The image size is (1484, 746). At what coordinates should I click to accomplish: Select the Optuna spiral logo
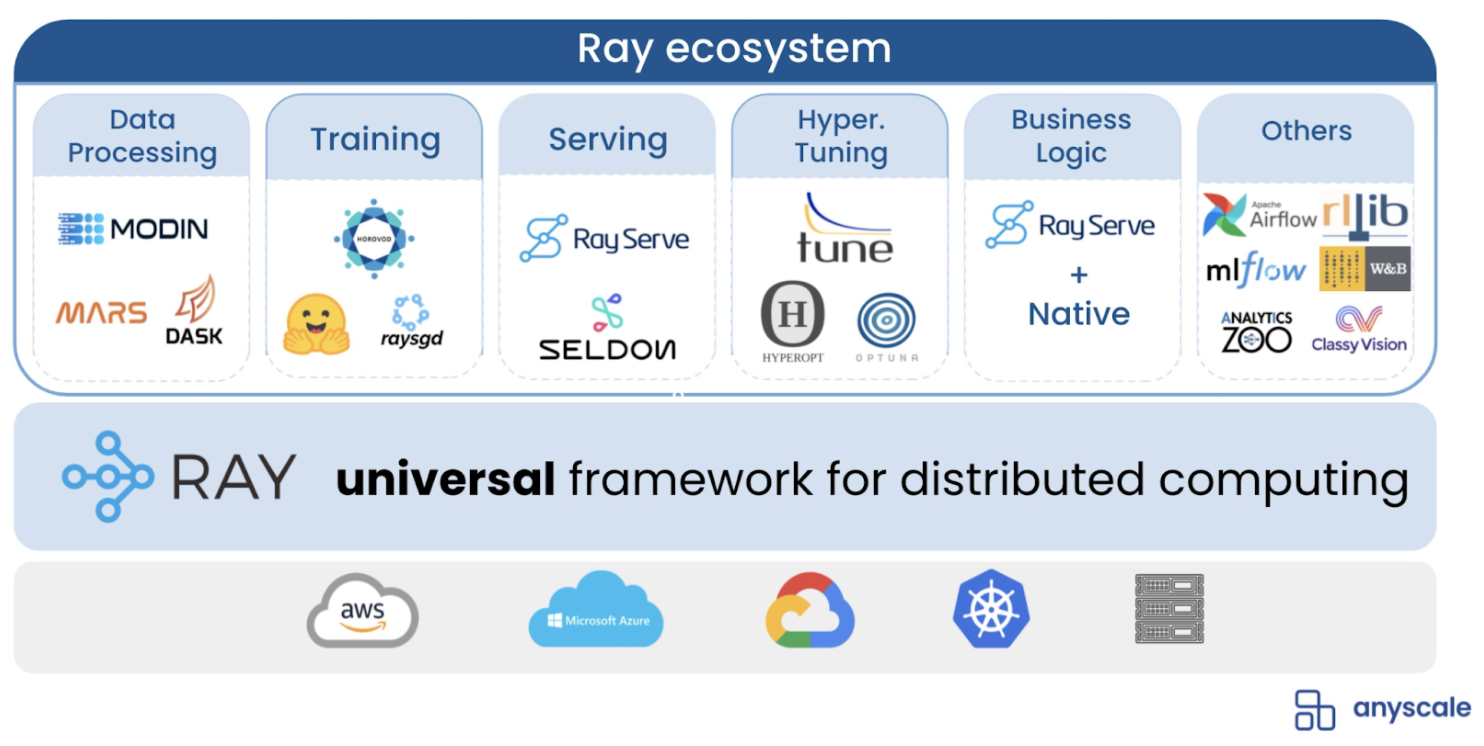pyautogui.click(x=885, y=319)
